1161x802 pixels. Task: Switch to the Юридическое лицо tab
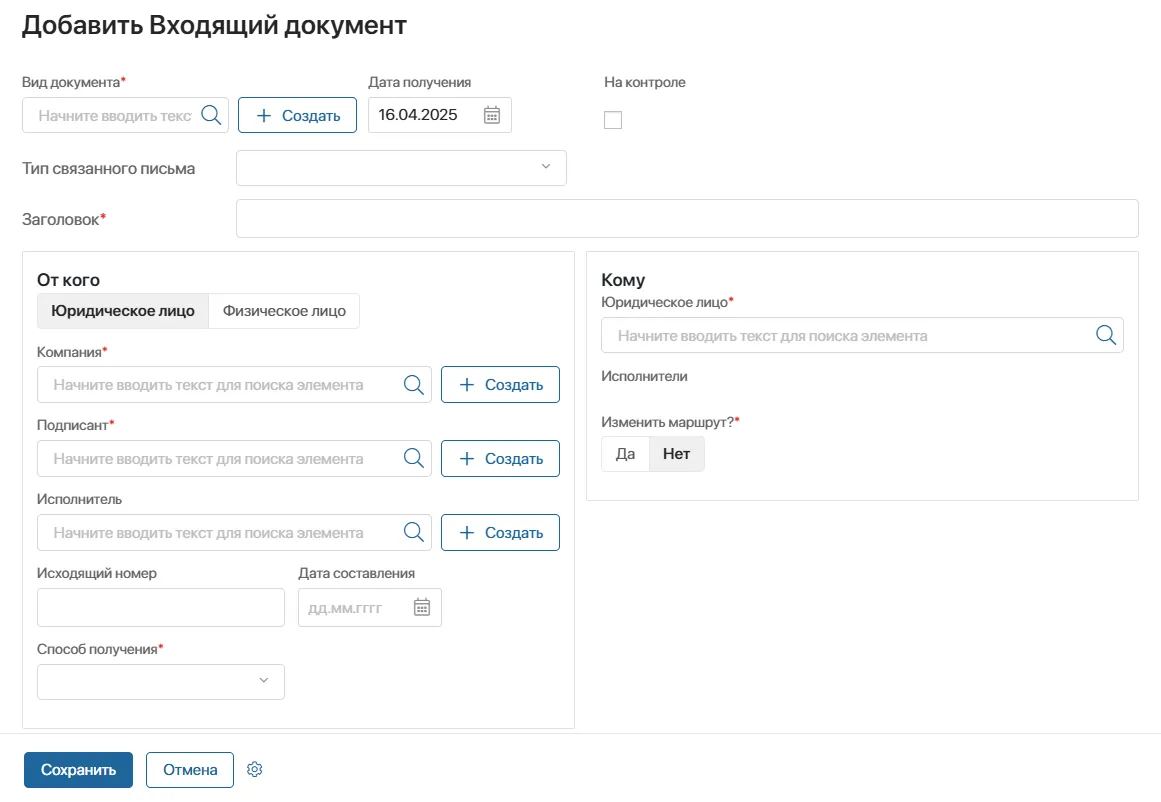pyautogui.click(x=122, y=310)
